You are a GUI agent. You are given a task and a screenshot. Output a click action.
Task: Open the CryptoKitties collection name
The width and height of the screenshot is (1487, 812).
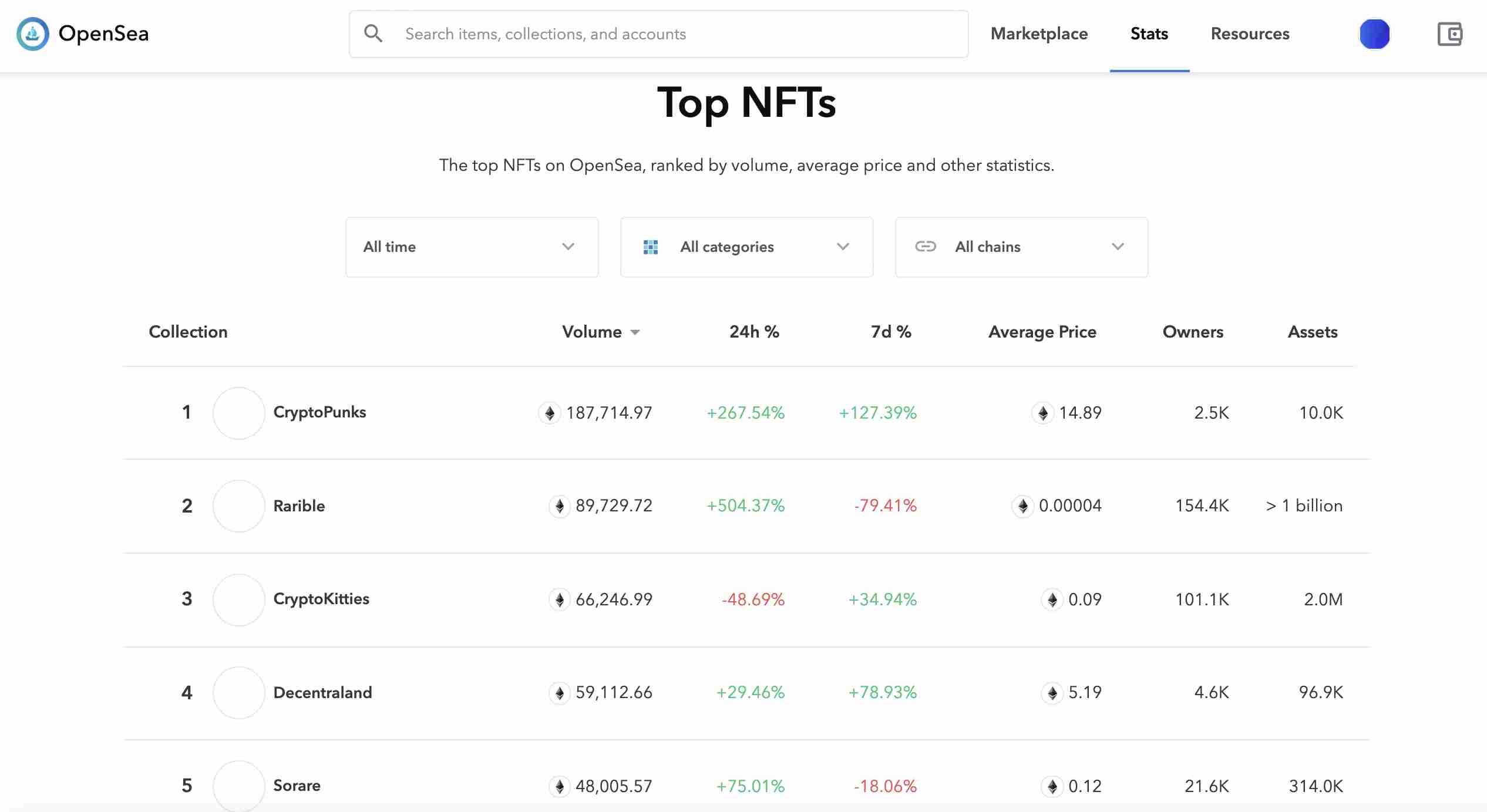click(x=321, y=599)
